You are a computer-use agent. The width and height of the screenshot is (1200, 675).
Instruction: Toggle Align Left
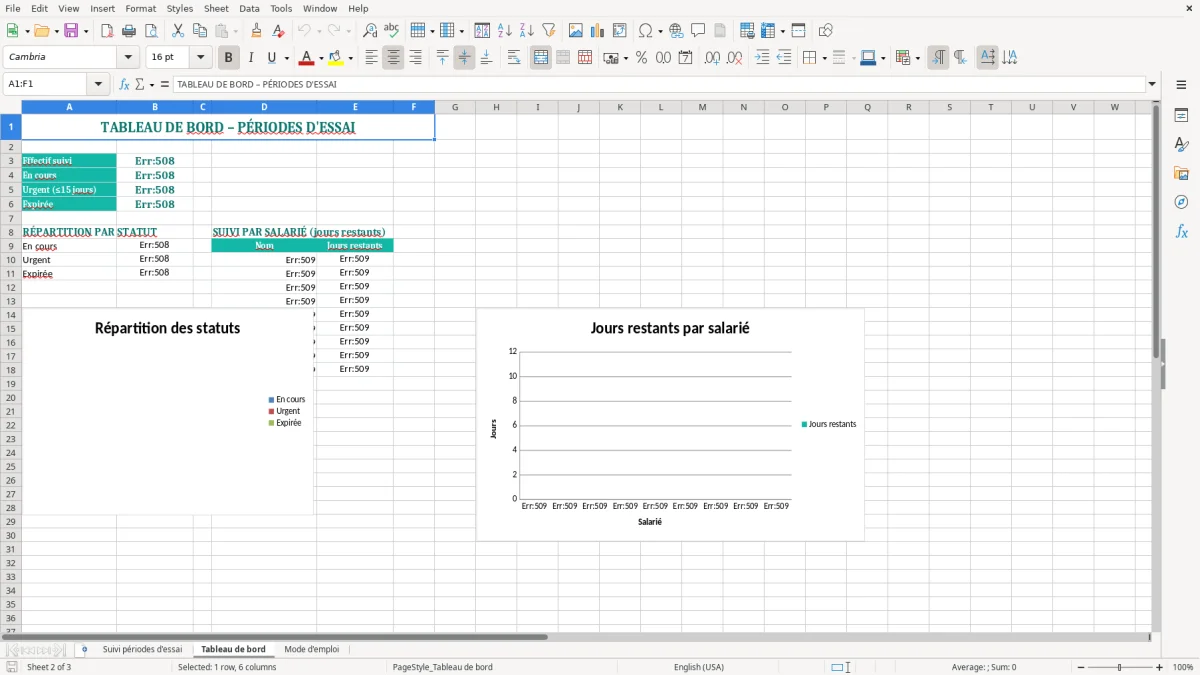pos(371,58)
